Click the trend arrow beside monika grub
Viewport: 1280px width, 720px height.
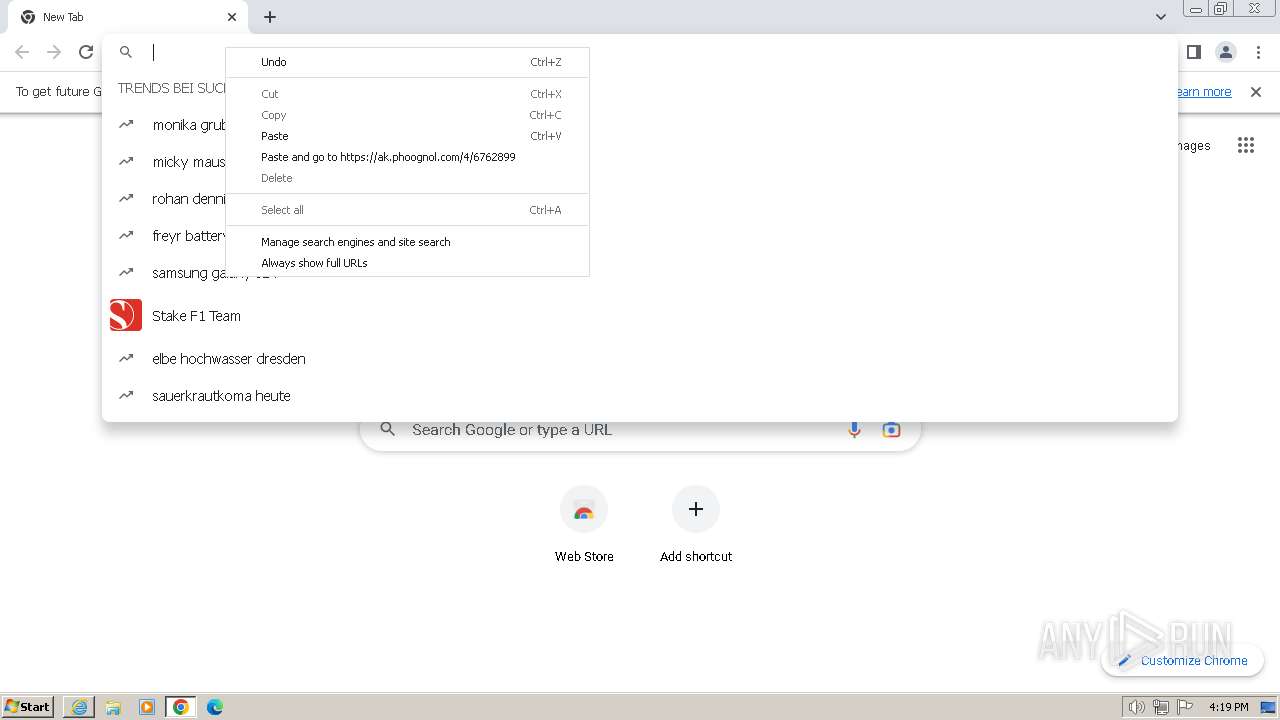click(x=126, y=125)
